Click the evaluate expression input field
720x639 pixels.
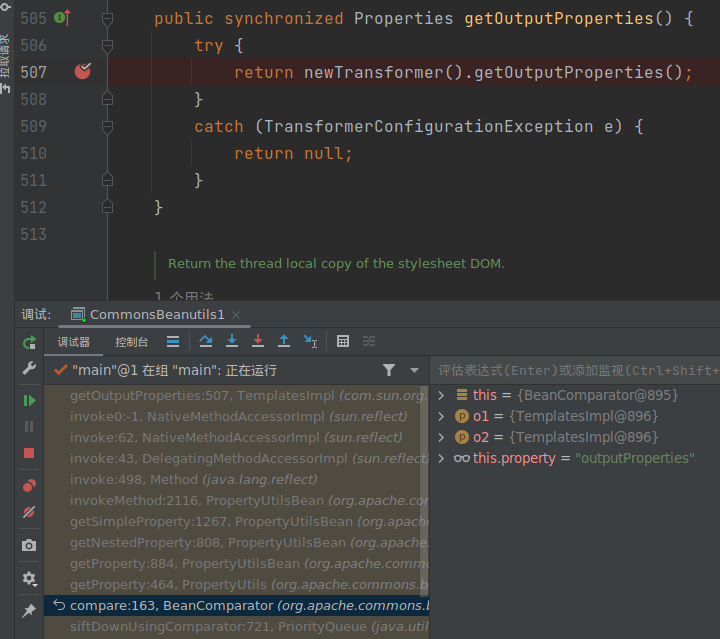click(575, 370)
